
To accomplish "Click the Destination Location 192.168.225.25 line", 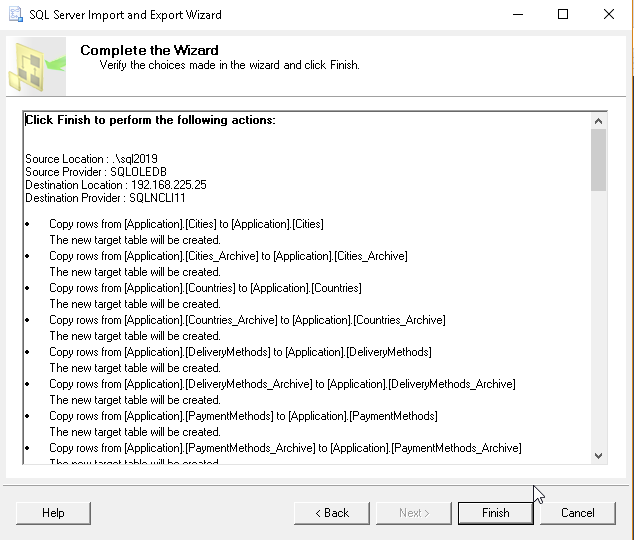I will (x=116, y=185).
